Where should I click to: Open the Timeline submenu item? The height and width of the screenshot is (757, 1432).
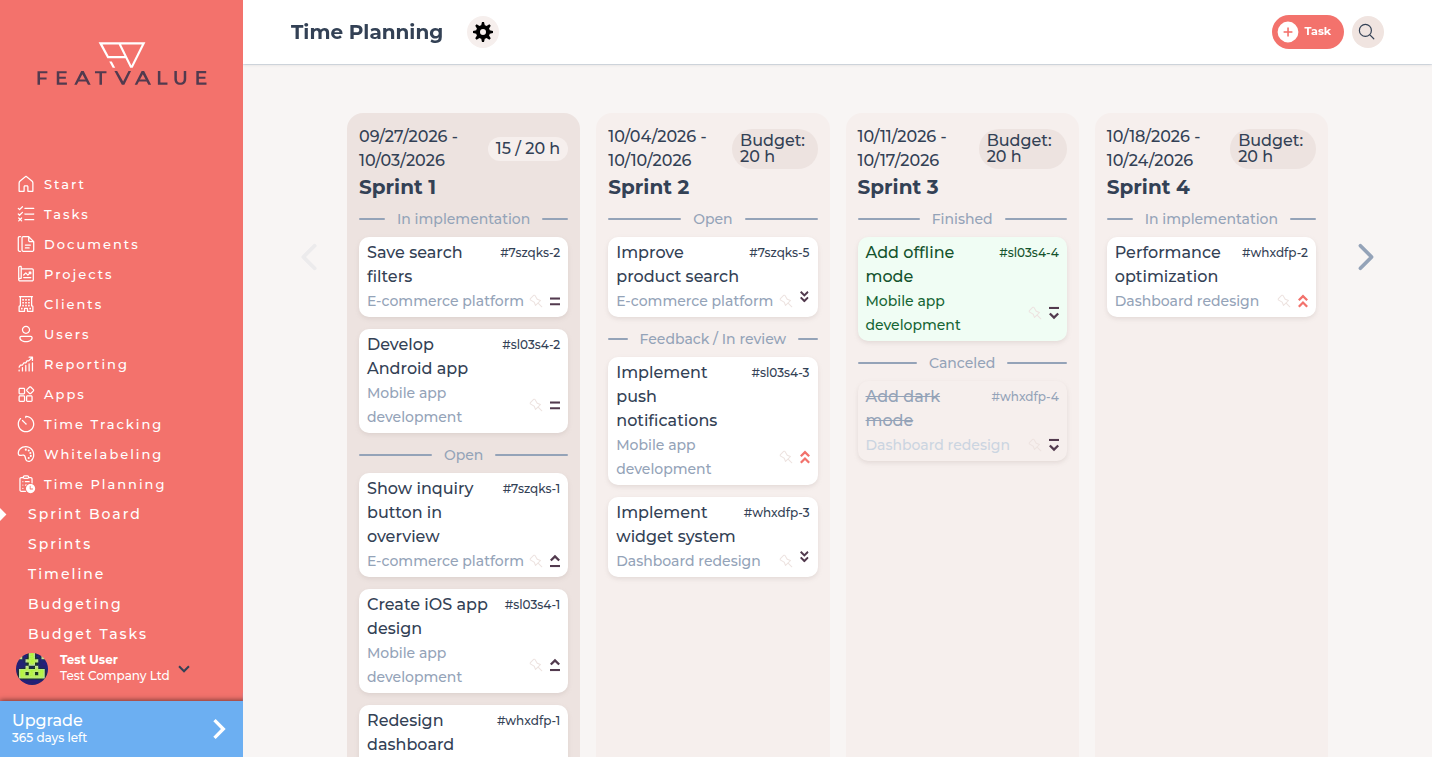click(x=66, y=574)
